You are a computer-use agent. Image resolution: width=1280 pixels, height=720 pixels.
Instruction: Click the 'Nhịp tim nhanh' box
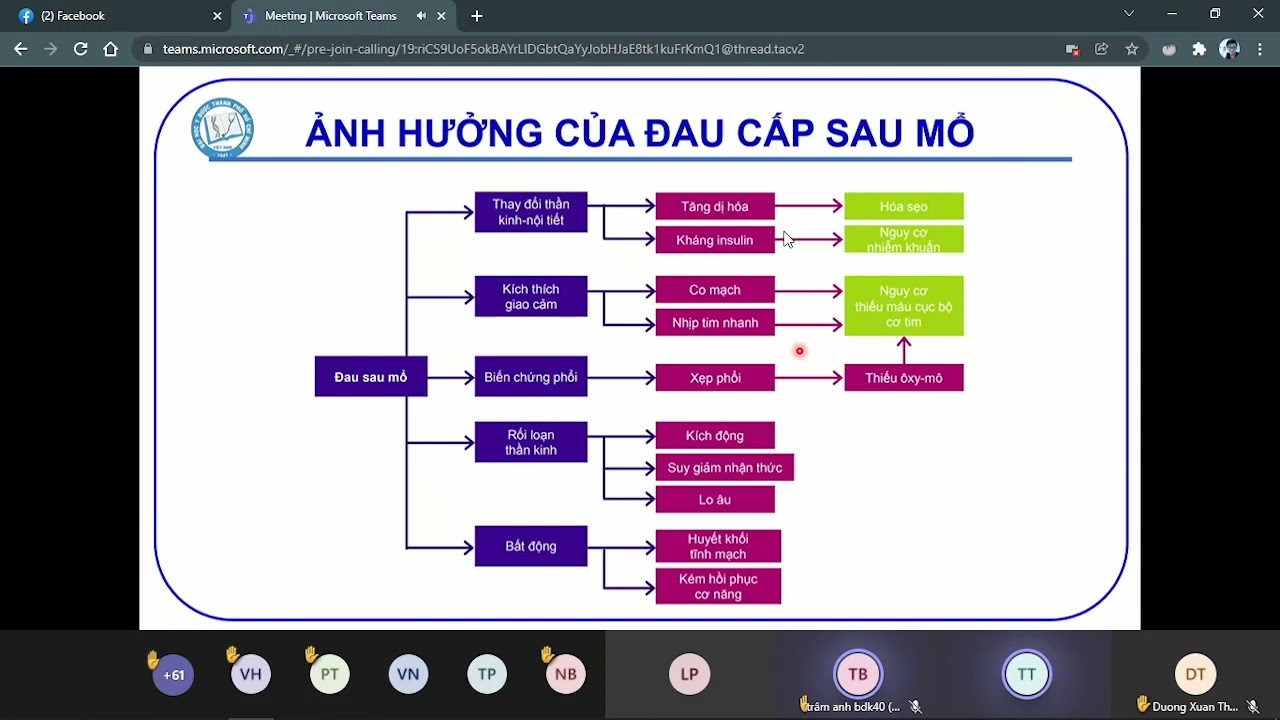click(x=715, y=323)
